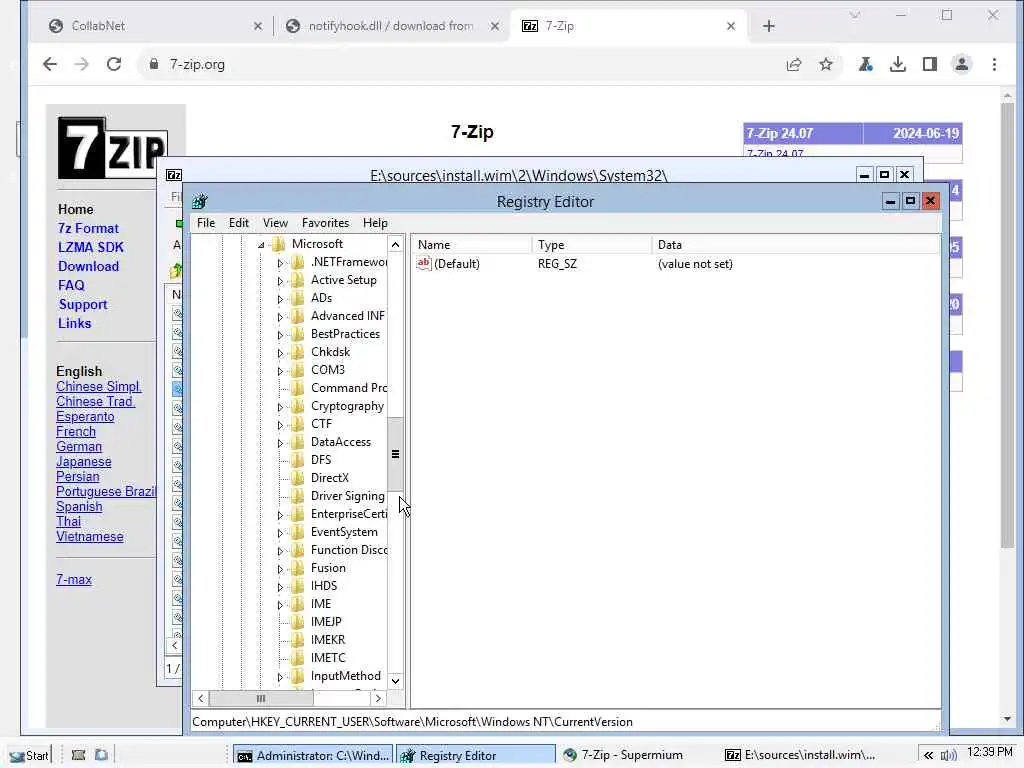Select the CTF key

point(321,424)
